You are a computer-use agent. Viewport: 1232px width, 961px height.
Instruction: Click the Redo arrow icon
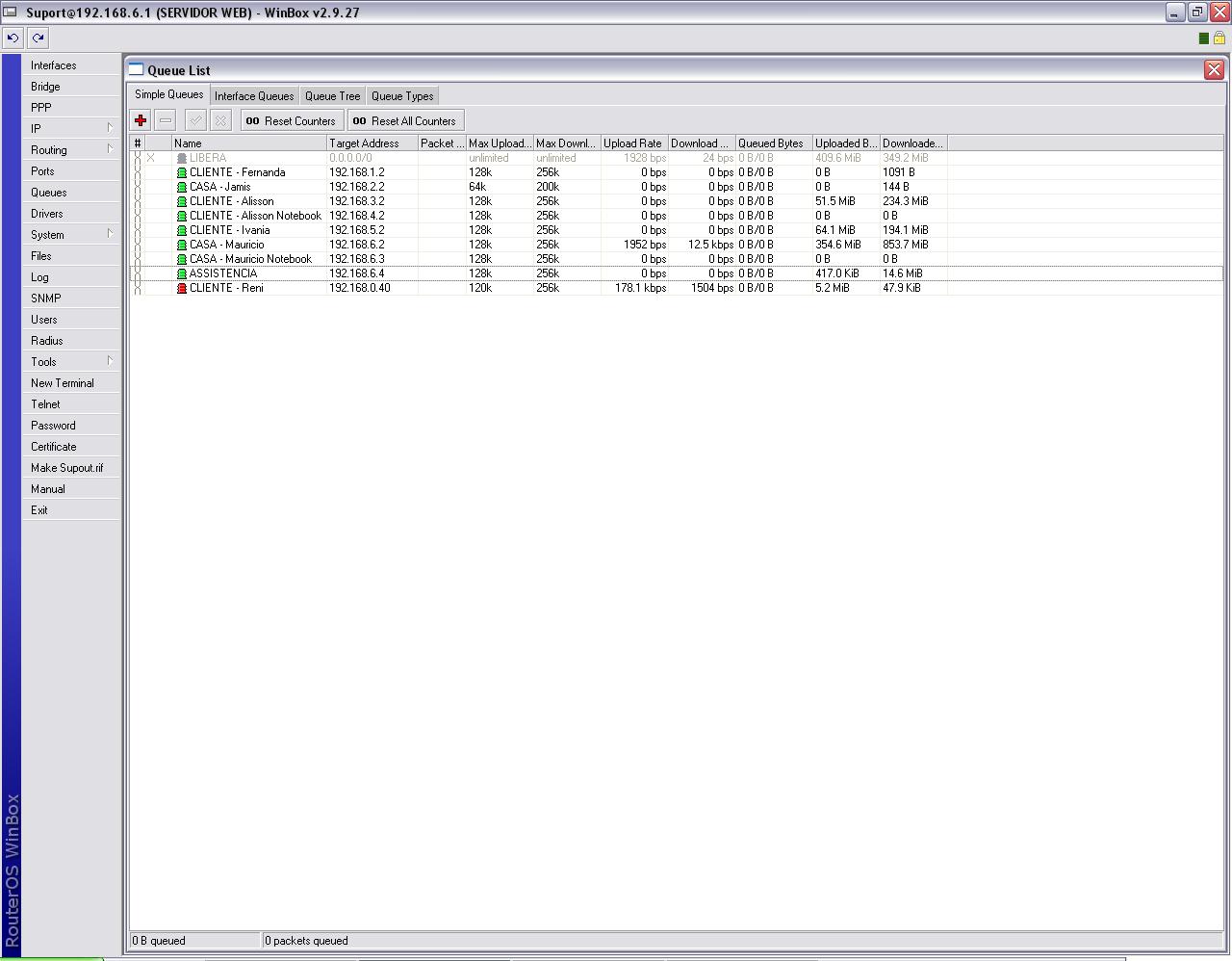pos(38,39)
